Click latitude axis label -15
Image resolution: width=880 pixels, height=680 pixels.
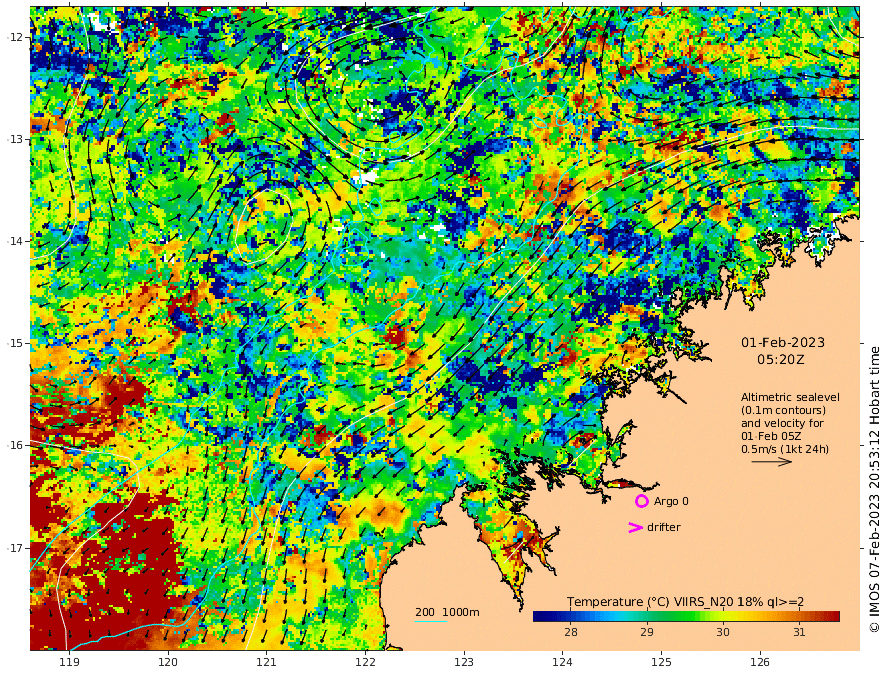pyautogui.click(x=15, y=344)
